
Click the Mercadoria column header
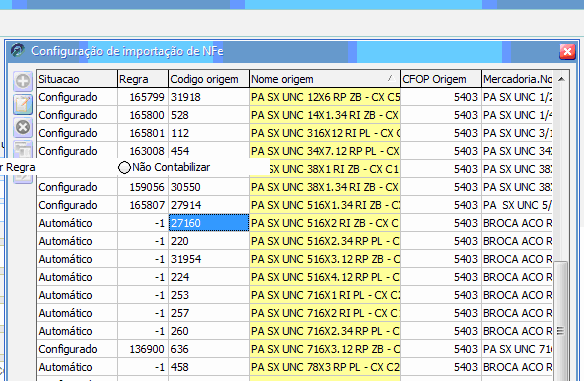[x=517, y=79]
